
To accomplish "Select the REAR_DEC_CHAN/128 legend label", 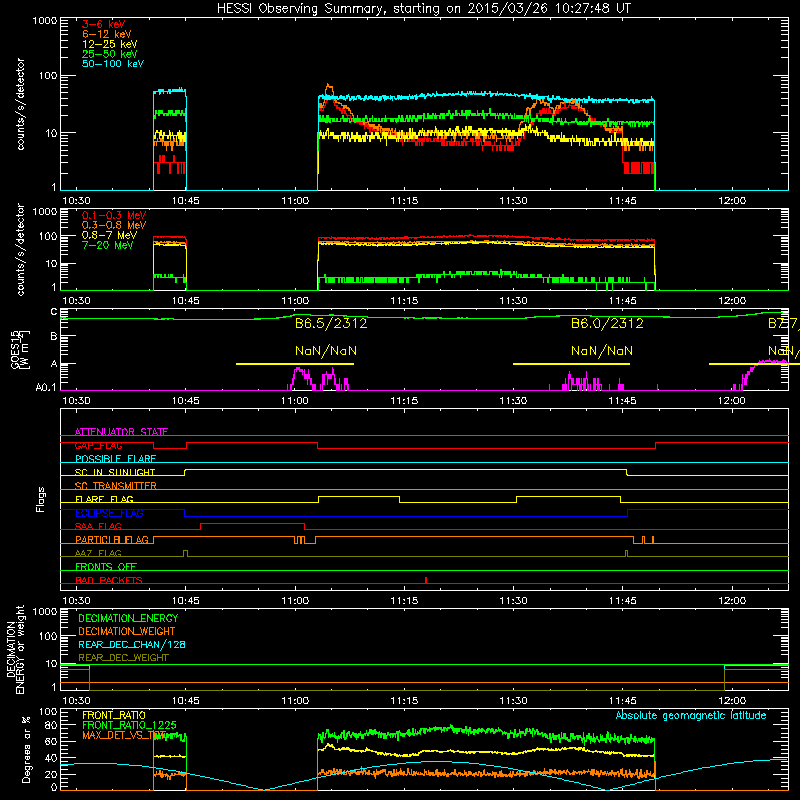I will pyautogui.click(x=132, y=645).
